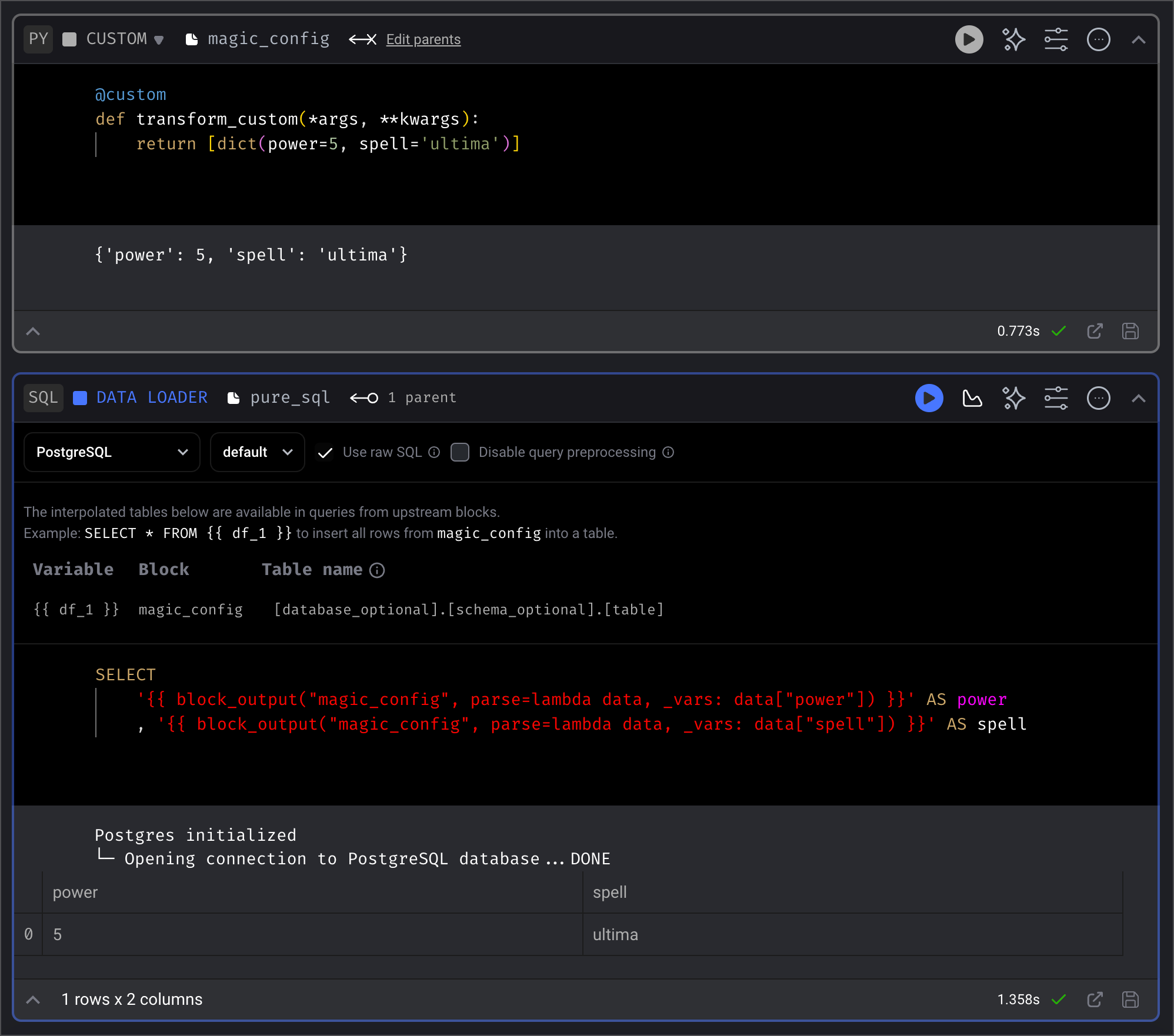Open magic_config output in new window
Image resolution: width=1174 pixels, height=1036 pixels.
pyautogui.click(x=1095, y=331)
